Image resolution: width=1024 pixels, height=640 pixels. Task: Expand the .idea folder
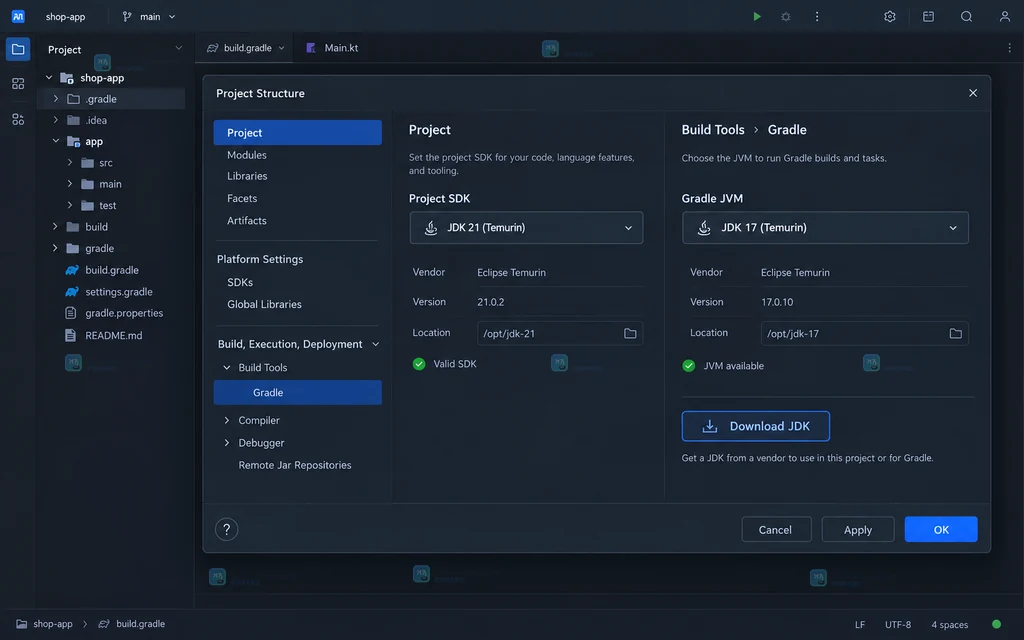pos(56,120)
